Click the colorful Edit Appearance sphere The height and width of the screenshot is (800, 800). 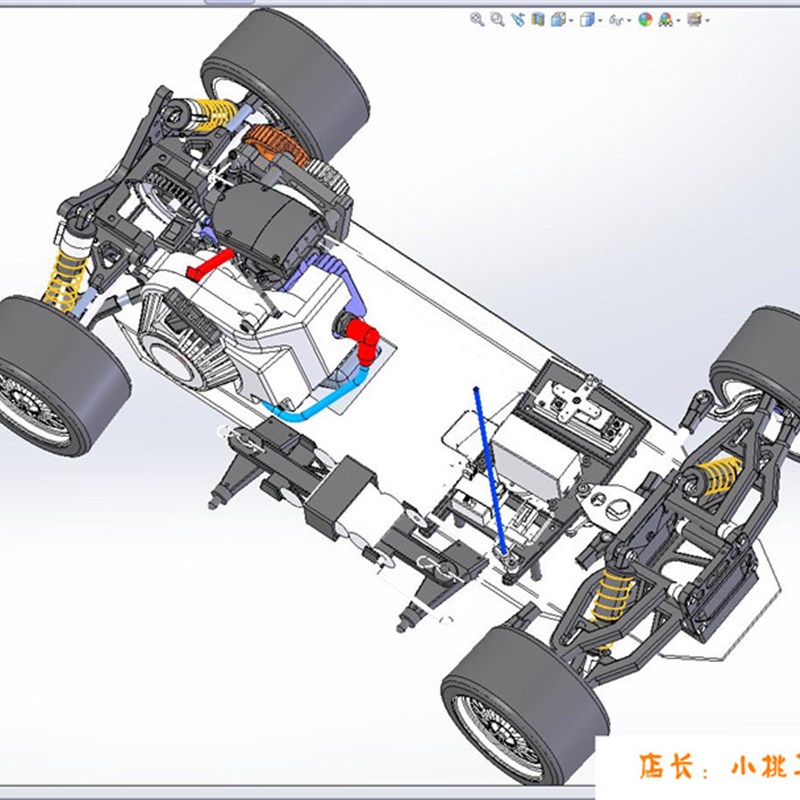646,17
